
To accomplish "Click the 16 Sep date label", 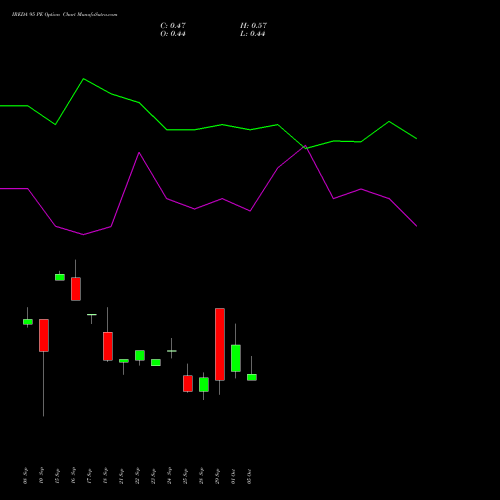I will 74,476.
